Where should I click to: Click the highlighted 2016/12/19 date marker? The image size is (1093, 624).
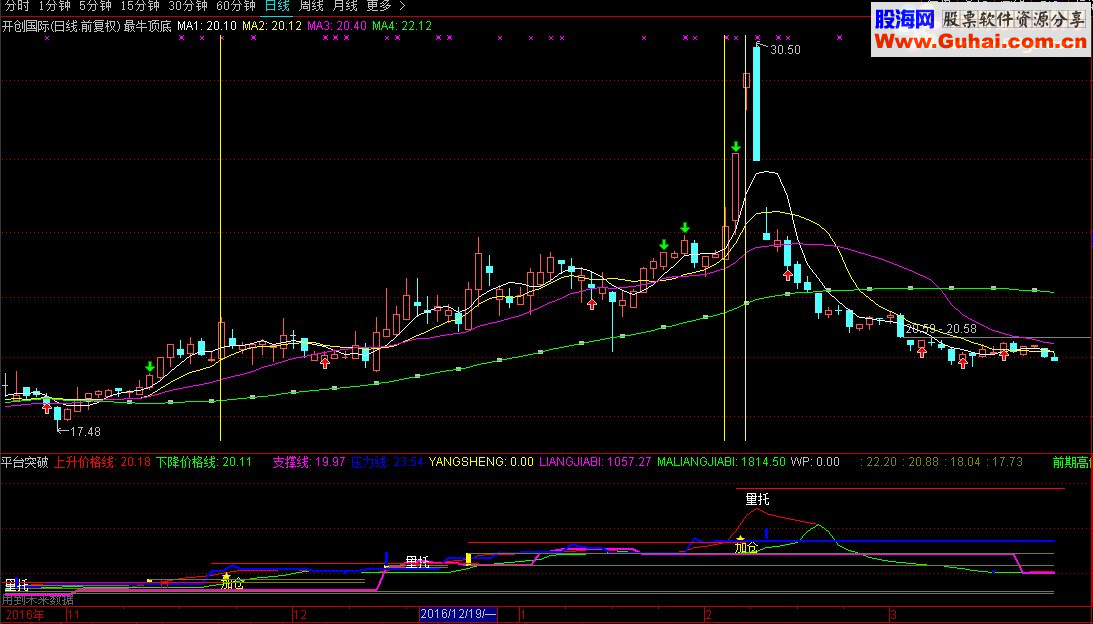[x=459, y=614]
